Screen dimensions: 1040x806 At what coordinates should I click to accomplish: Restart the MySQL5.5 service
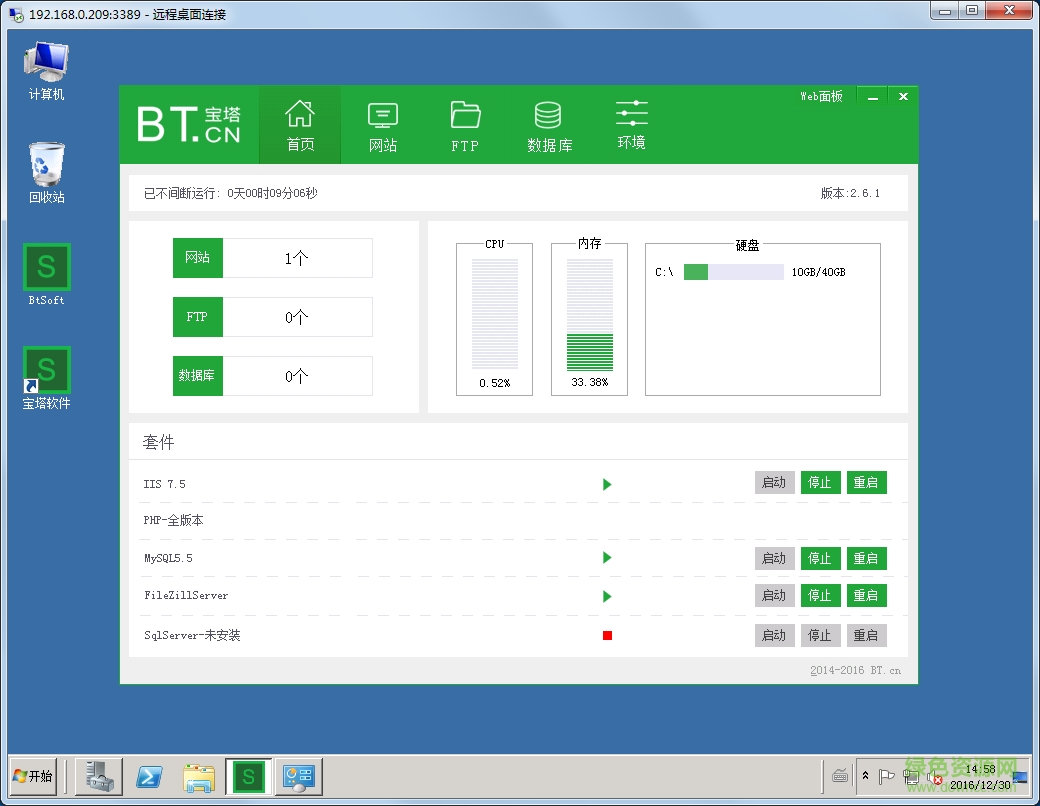coord(866,559)
